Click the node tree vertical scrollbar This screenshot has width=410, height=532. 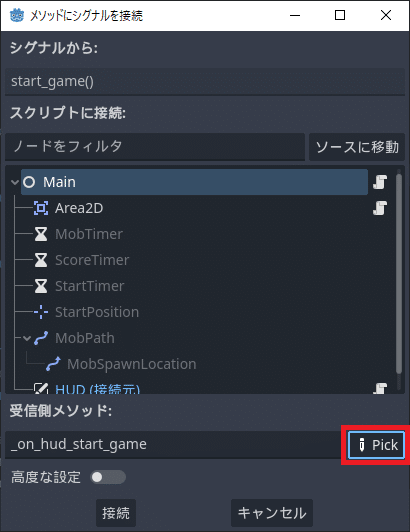click(399, 275)
